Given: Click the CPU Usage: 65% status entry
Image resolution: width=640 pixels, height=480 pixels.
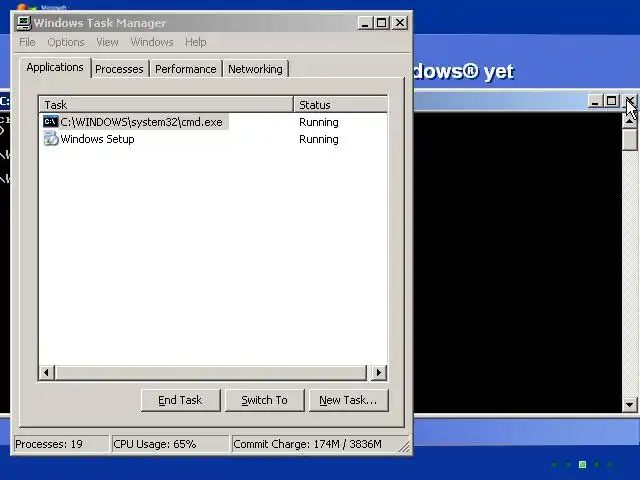Looking at the screenshot, I should click(170, 444).
